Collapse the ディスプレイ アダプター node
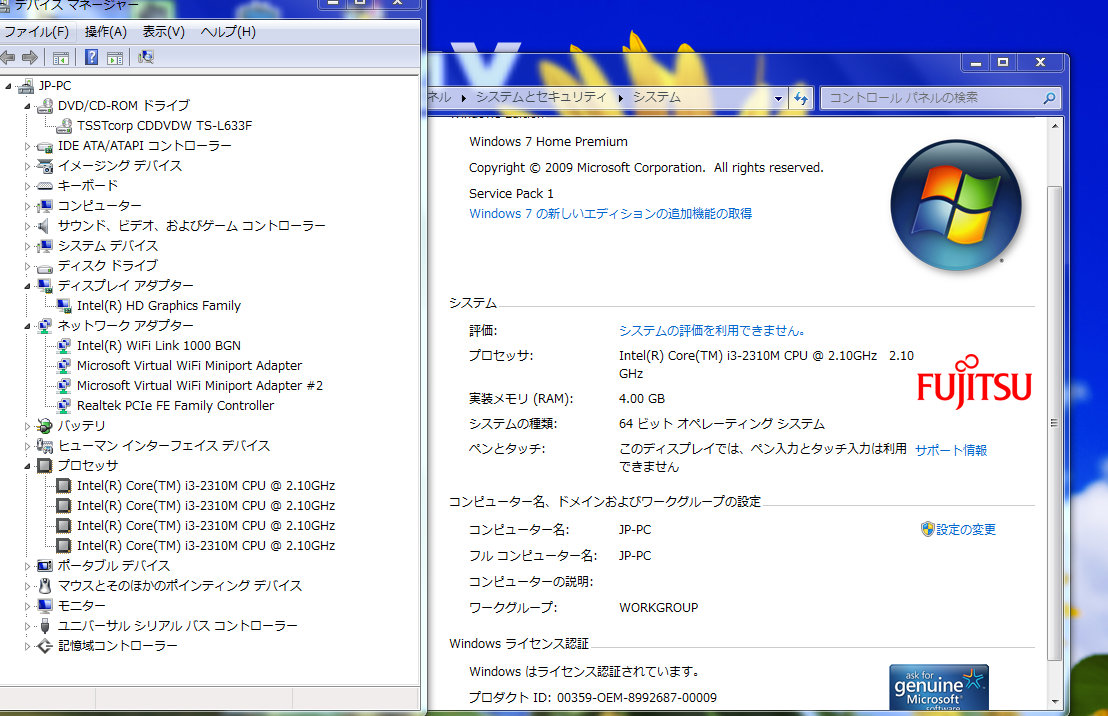The width and height of the screenshot is (1108, 716). tap(28, 286)
